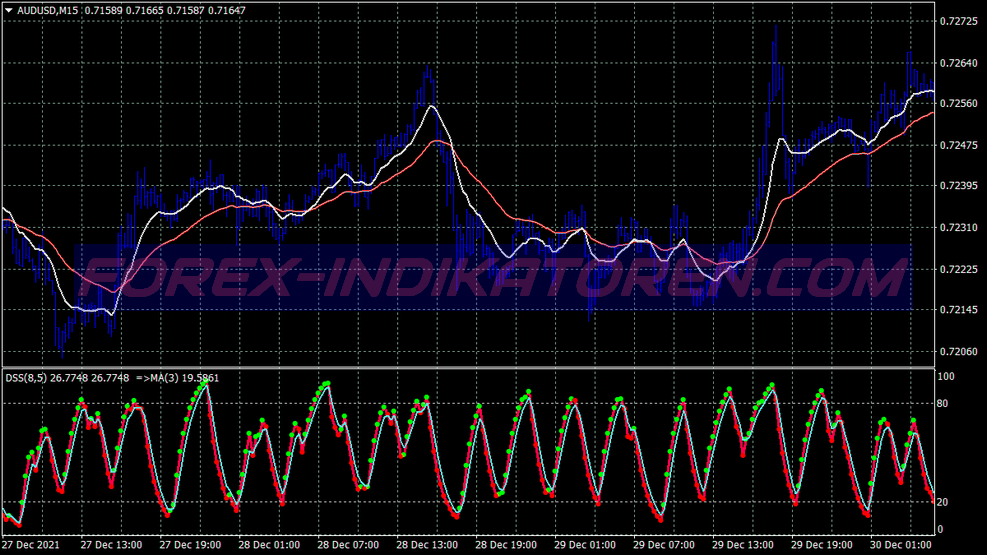
Task: Click the 0.72060 price axis value
Action: [959, 352]
